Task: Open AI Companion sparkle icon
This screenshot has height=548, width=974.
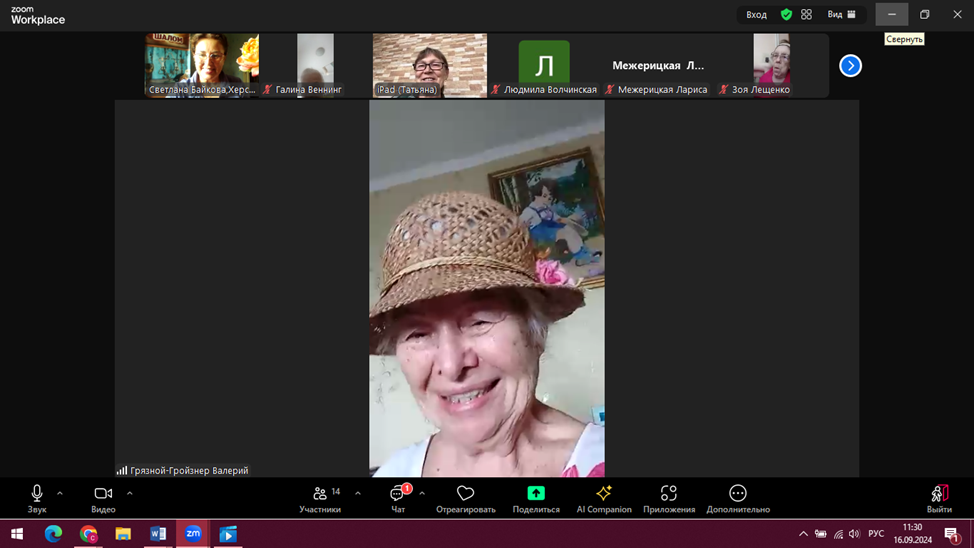Action: point(604,493)
